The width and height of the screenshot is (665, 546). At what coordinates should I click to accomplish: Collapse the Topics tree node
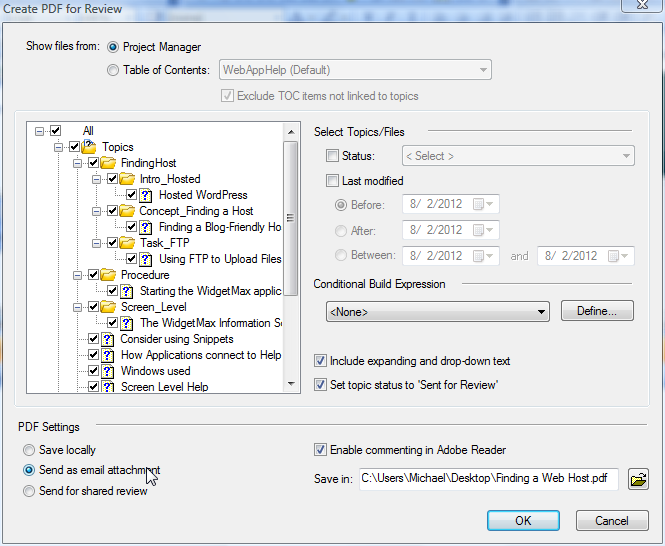tap(58, 147)
